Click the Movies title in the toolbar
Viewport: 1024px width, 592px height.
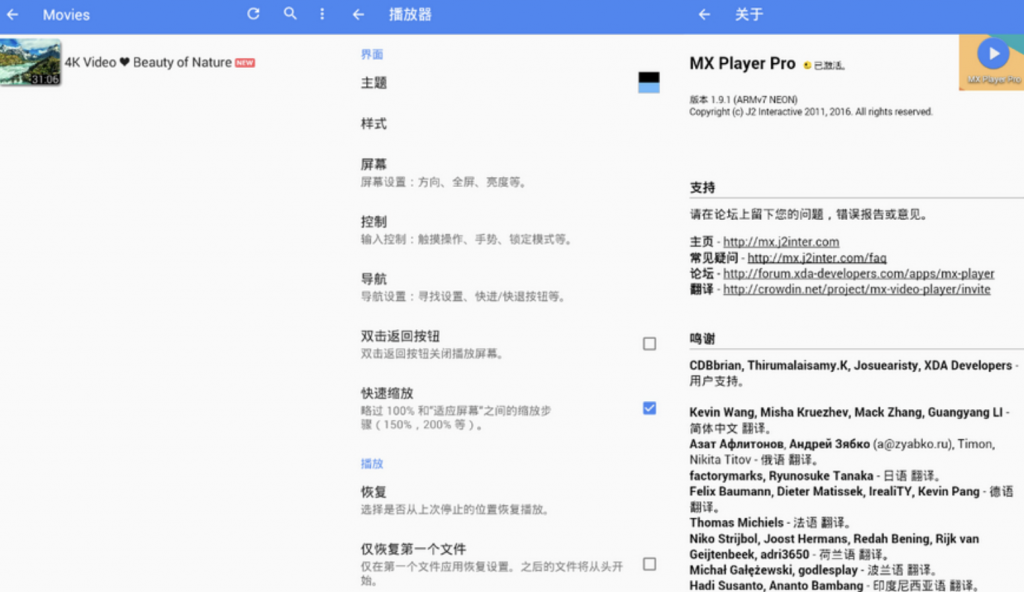[67, 14]
